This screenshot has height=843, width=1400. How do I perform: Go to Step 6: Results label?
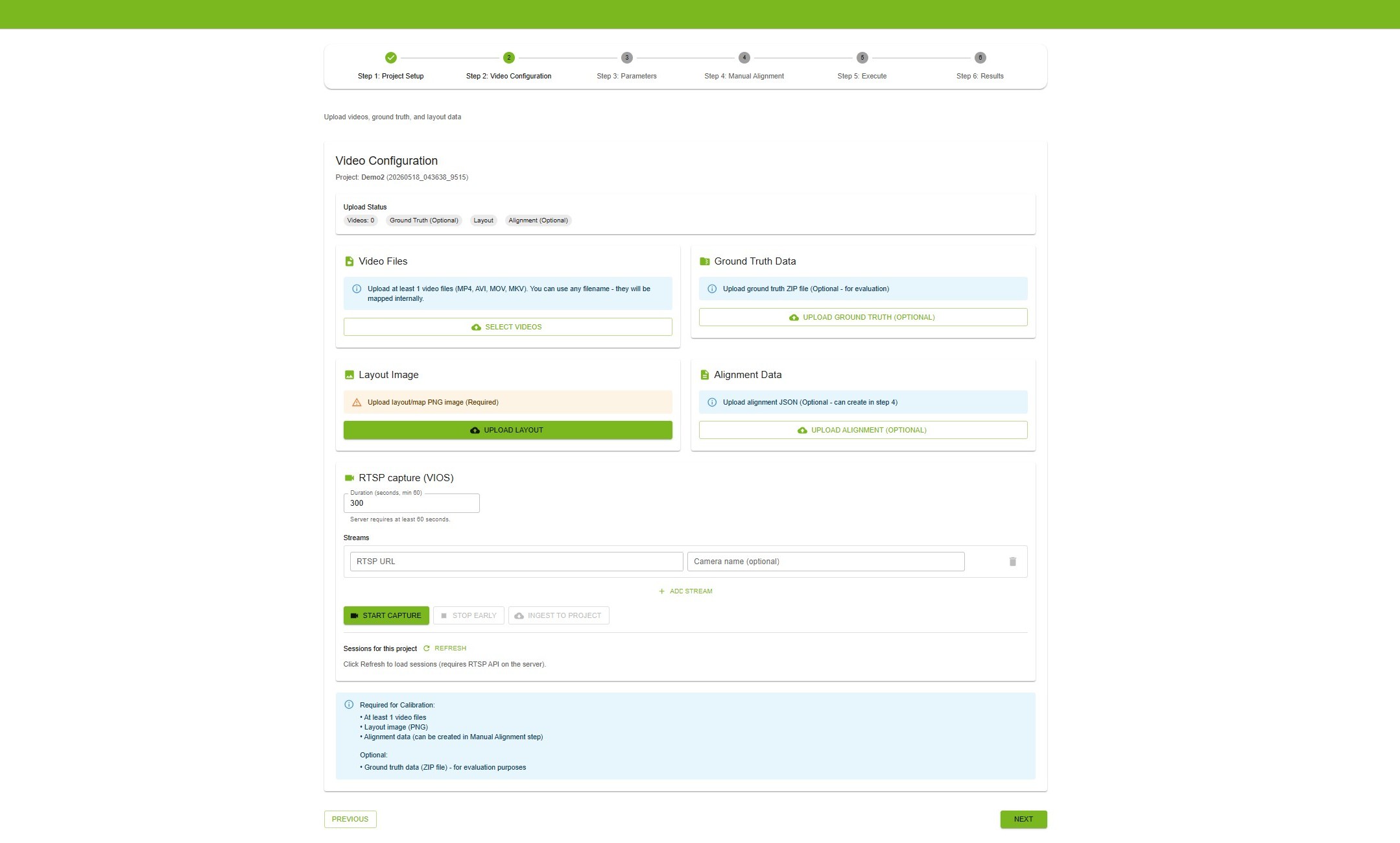pos(980,76)
